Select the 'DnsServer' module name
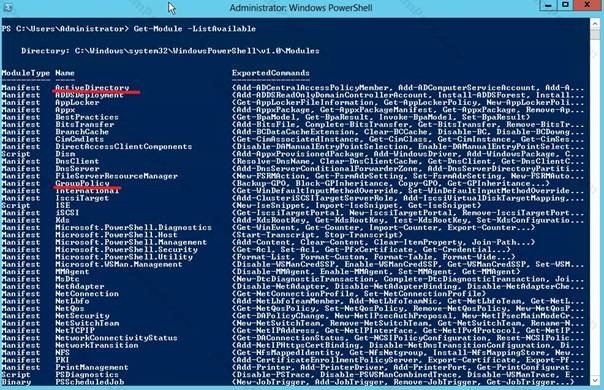 pos(77,168)
